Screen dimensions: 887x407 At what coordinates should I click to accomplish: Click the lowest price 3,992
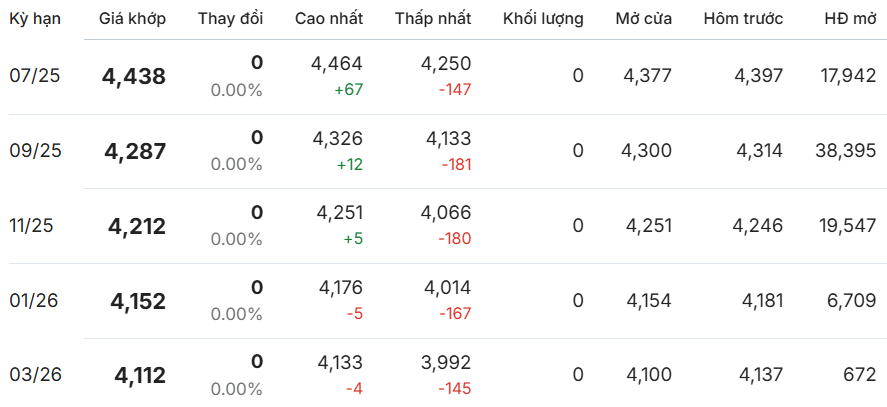tap(446, 362)
